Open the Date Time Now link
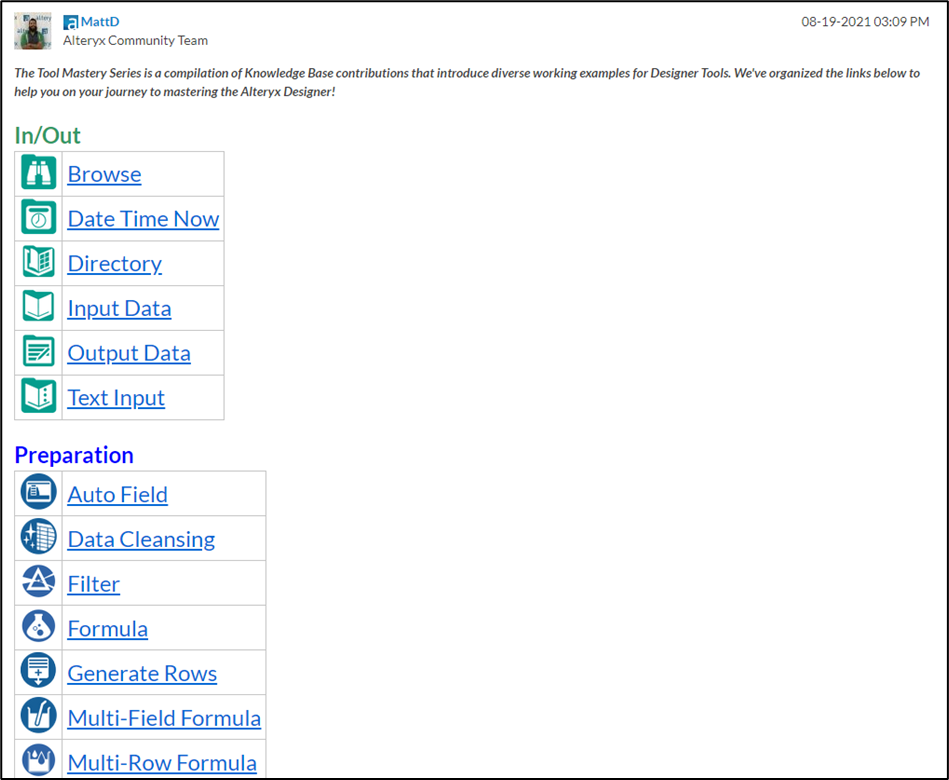This screenshot has width=949, height=780. [x=143, y=219]
